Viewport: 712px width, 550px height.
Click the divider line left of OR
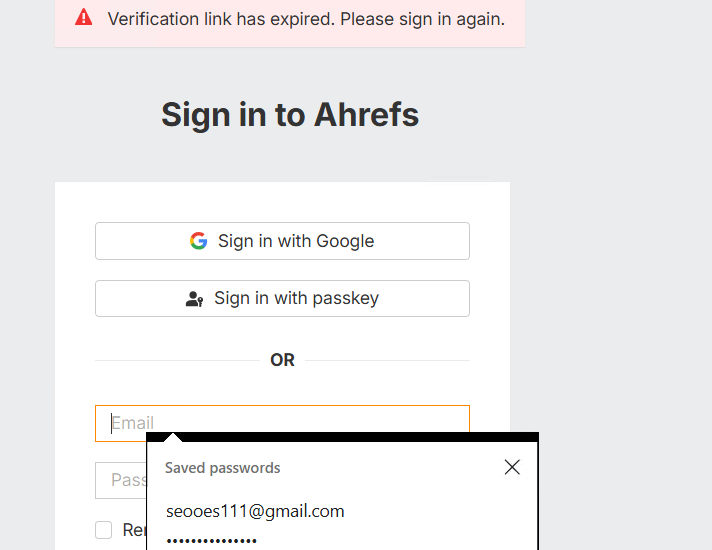(x=175, y=360)
